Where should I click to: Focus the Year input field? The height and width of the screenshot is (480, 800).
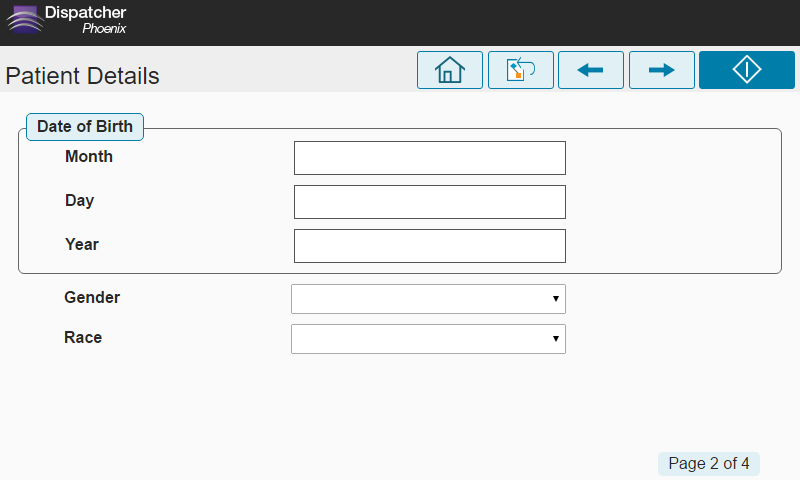430,246
